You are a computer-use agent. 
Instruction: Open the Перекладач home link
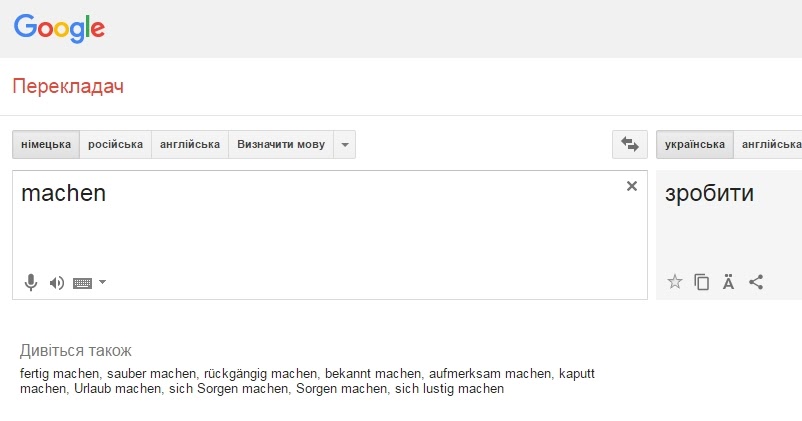click(x=68, y=86)
